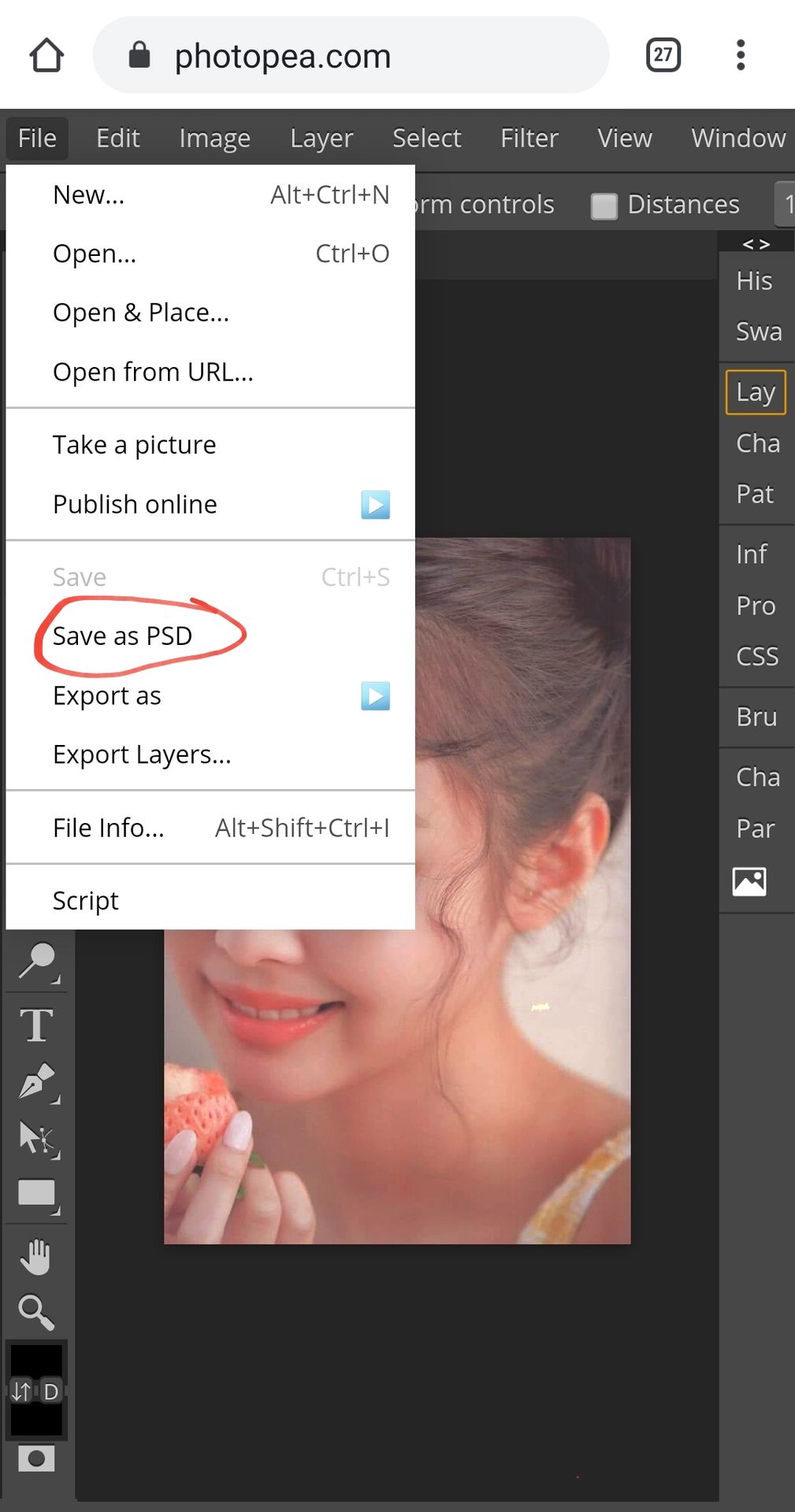The height and width of the screenshot is (1512, 795).
Task: Open the Brush (Bru) panel tab
Action: [x=756, y=717]
